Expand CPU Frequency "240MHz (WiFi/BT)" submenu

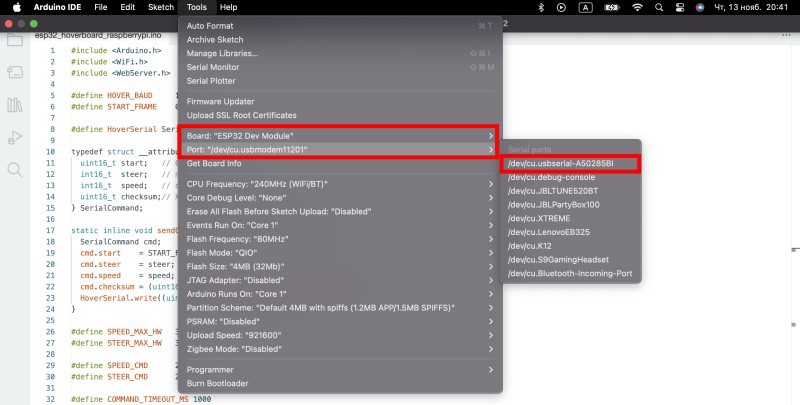(x=340, y=184)
